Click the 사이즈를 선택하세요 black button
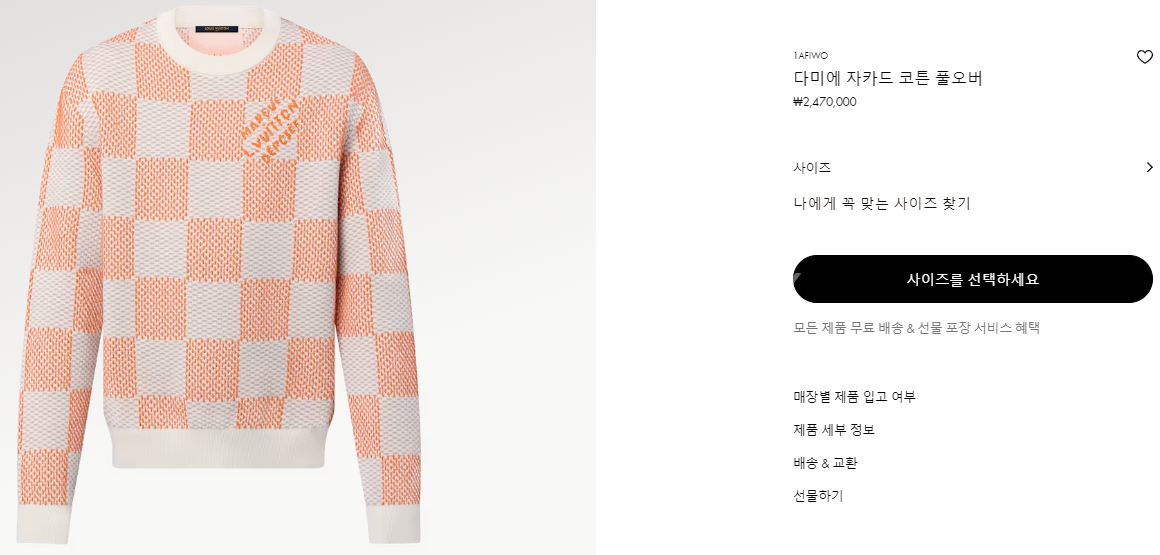 (x=973, y=279)
